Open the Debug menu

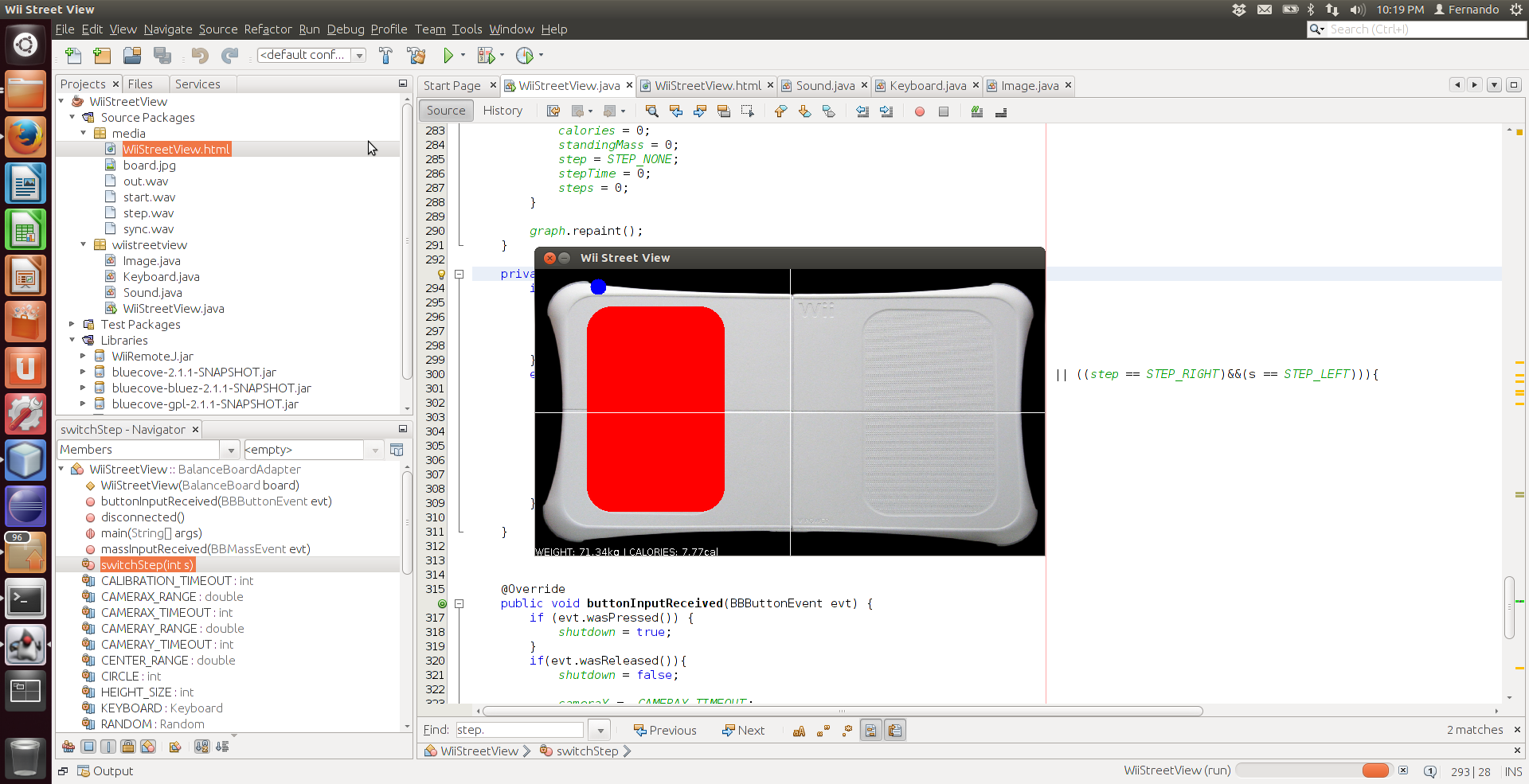click(346, 29)
